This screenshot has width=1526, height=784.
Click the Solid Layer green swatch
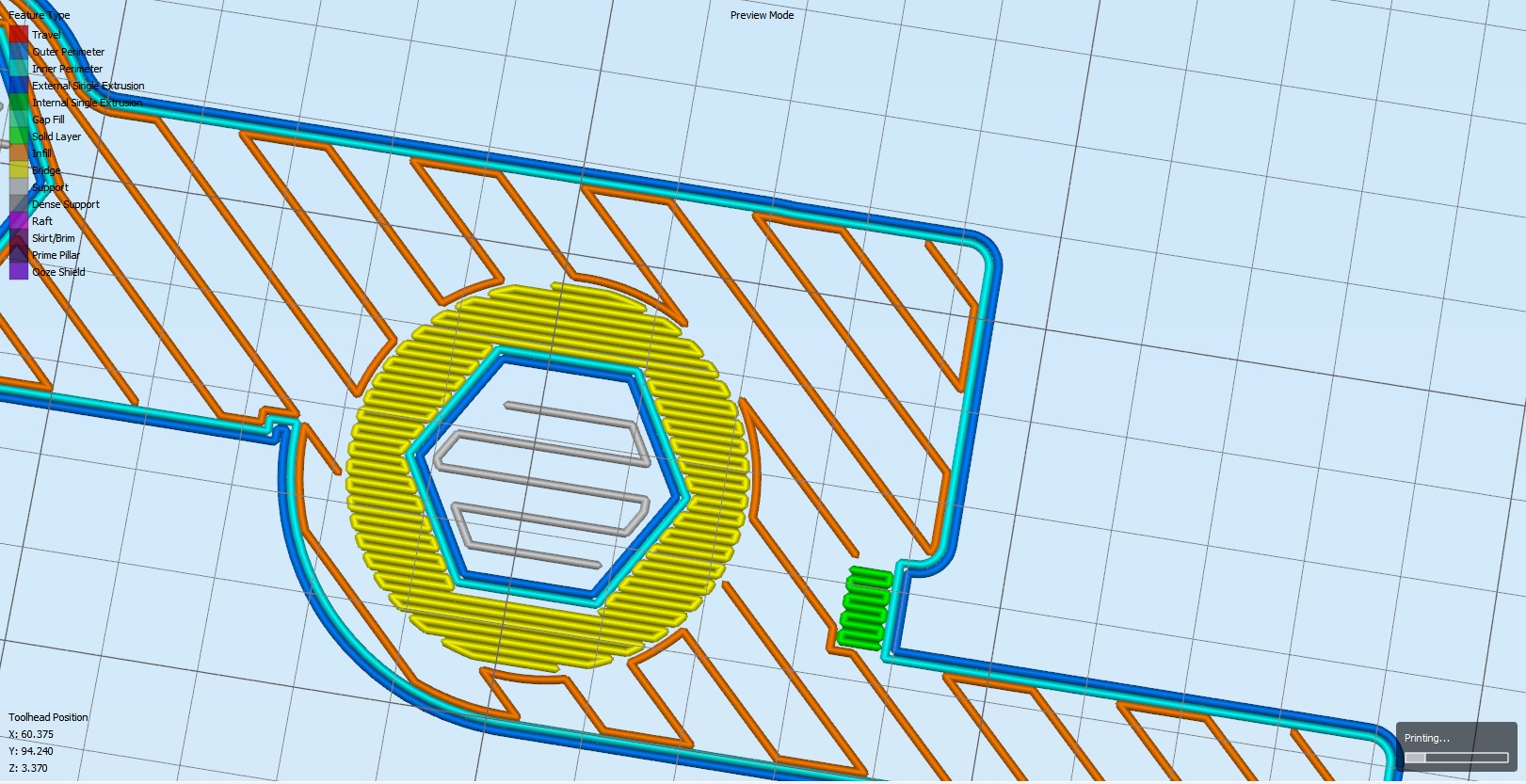pyautogui.click(x=19, y=136)
